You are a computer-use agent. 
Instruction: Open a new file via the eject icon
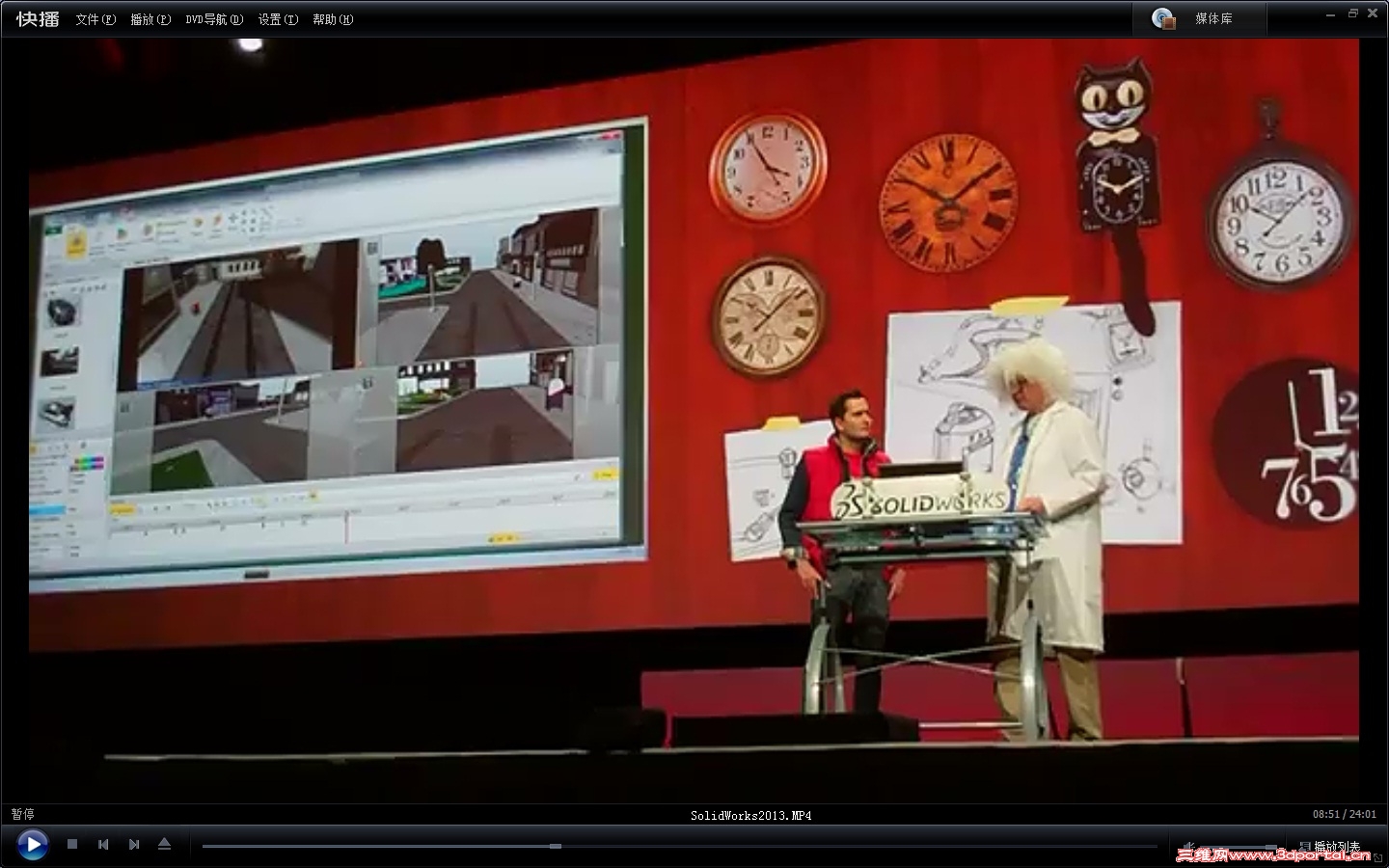pyautogui.click(x=165, y=844)
